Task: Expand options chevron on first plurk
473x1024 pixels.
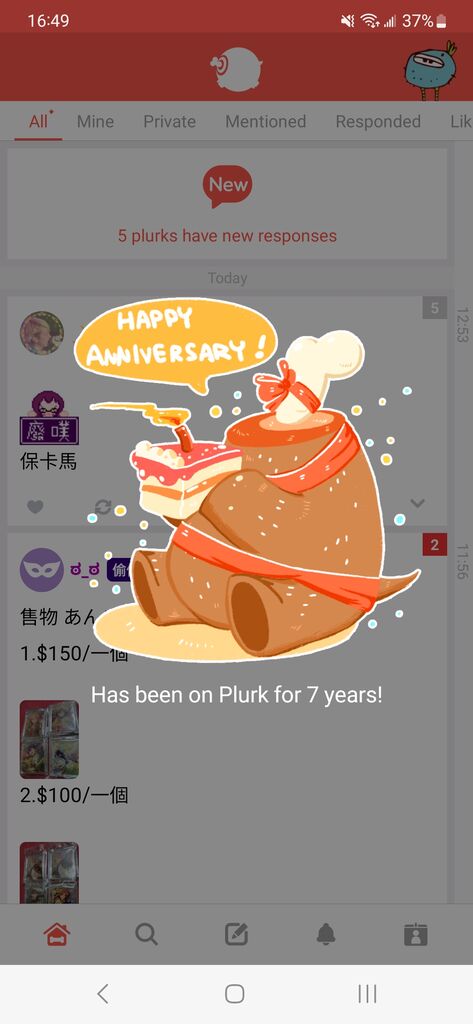Action: [x=417, y=503]
